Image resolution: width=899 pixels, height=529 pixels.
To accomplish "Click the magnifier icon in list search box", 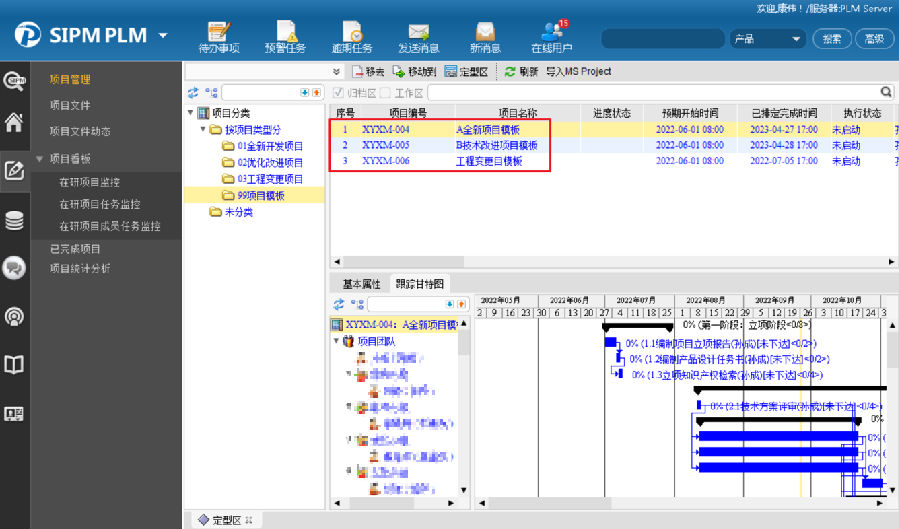I will coord(885,92).
